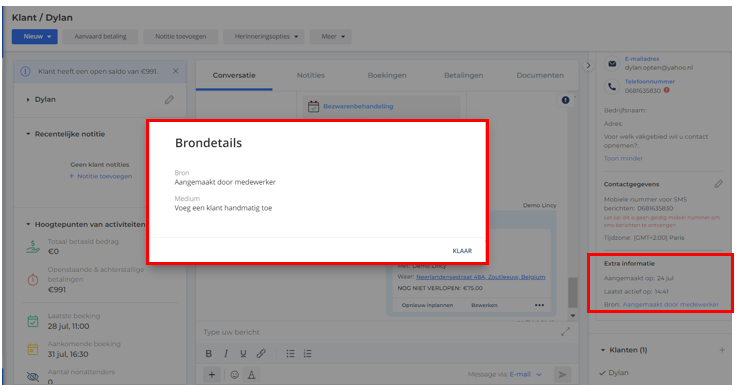Toggle underline formatting

[243, 353]
